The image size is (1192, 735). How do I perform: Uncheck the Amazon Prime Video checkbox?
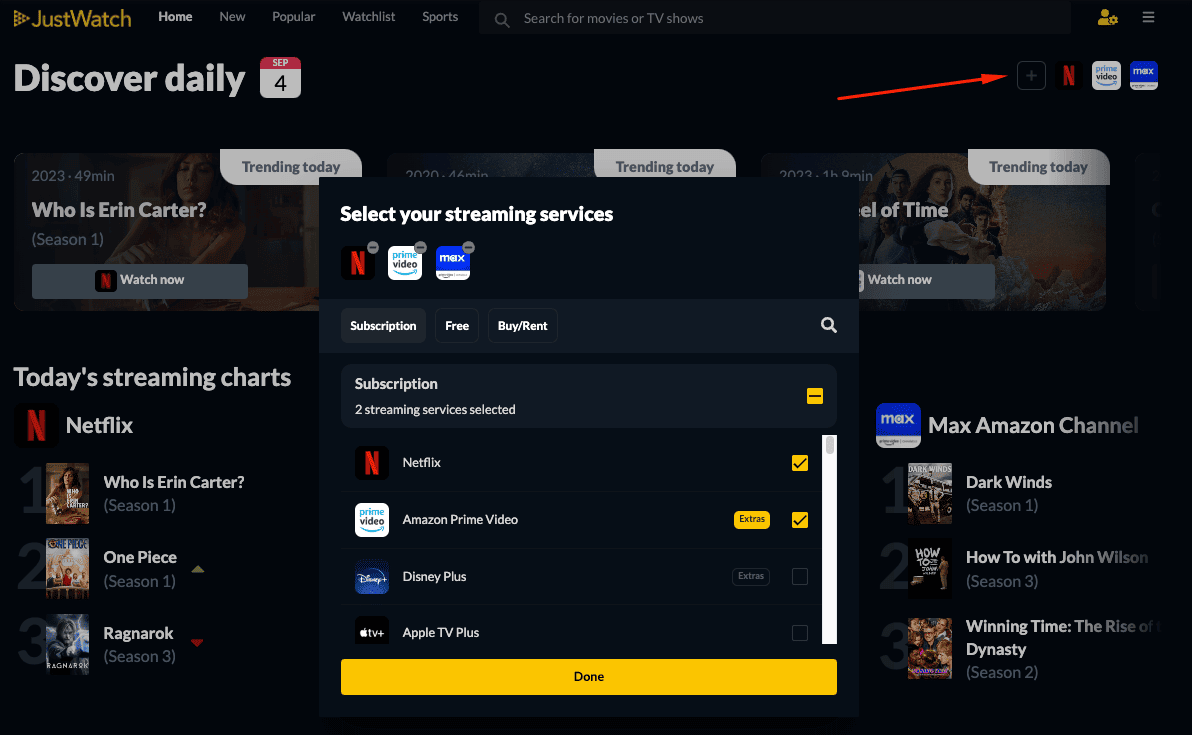tap(800, 520)
